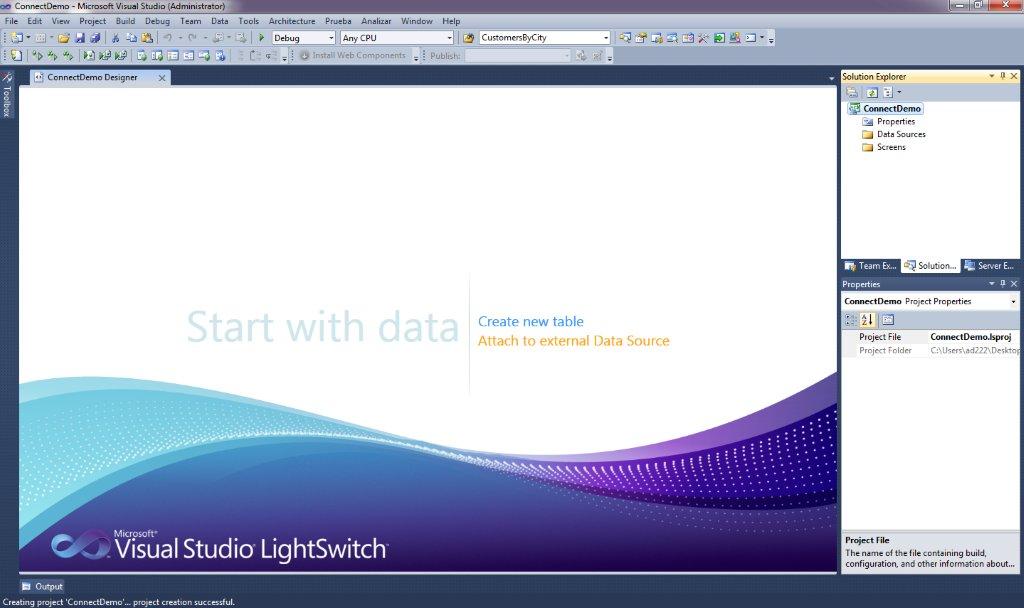The image size is (1024, 608).
Task: Start debugging with the green play arrow
Action: pyautogui.click(x=261, y=38)
